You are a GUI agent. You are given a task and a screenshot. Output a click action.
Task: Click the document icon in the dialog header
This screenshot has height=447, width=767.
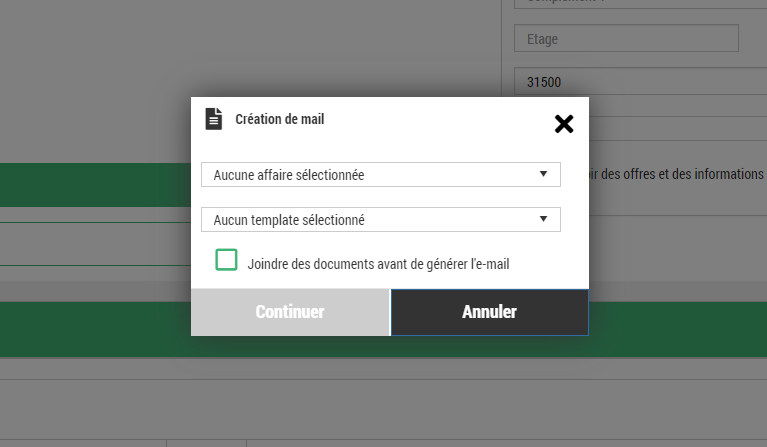(213, 119)
